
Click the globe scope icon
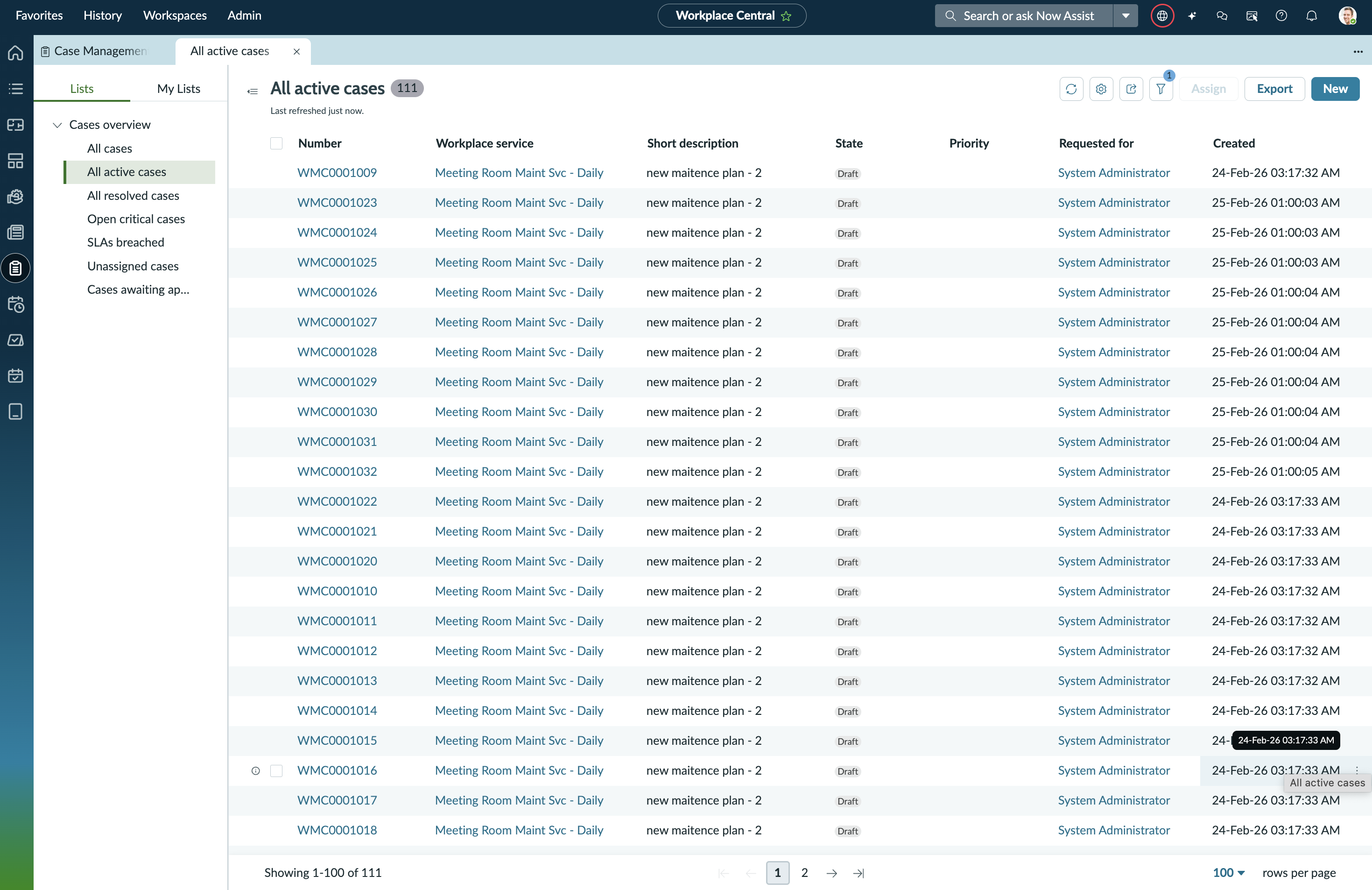point(1162,15)
